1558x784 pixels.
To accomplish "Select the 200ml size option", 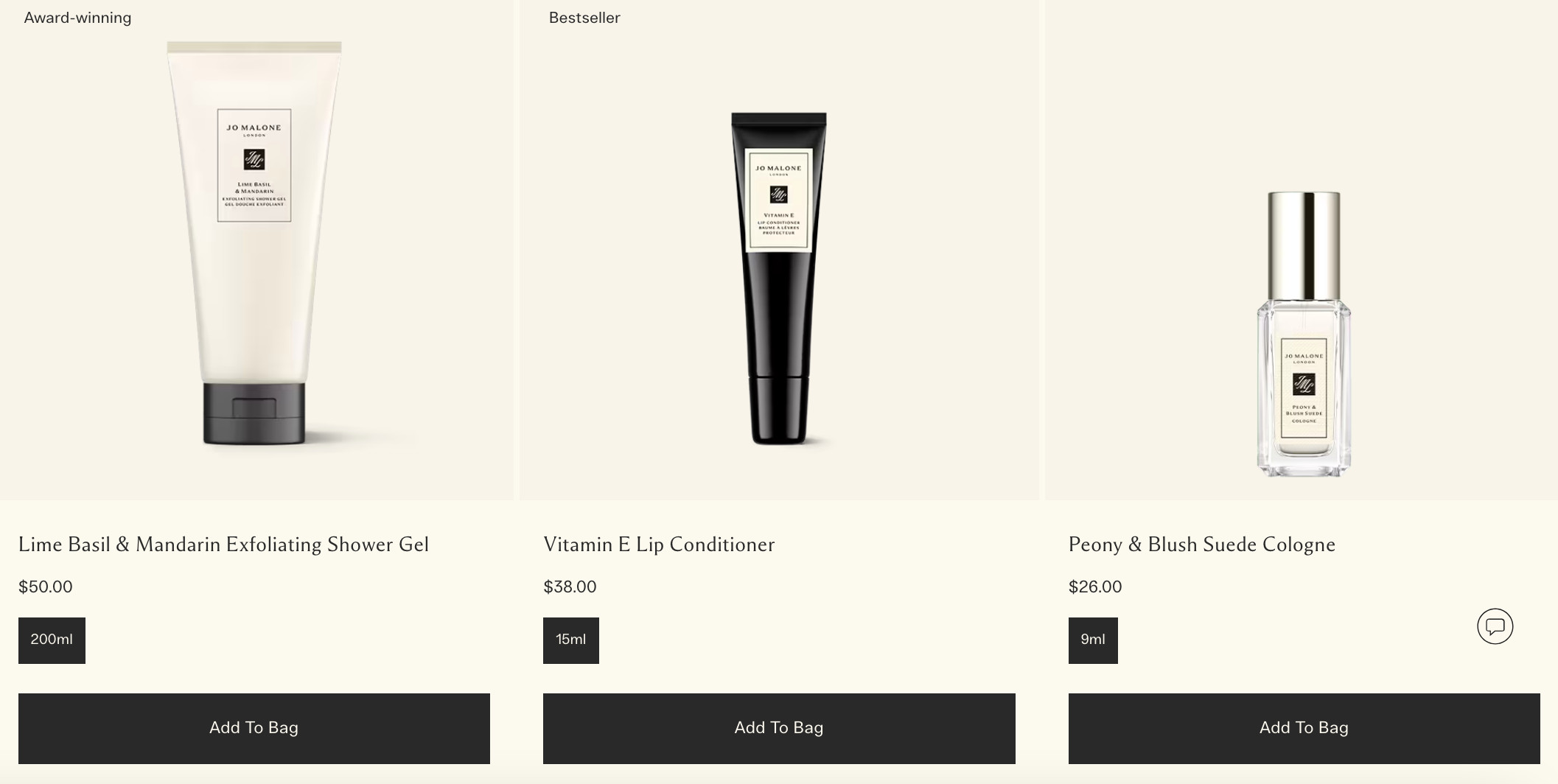I will pos(52,640).
